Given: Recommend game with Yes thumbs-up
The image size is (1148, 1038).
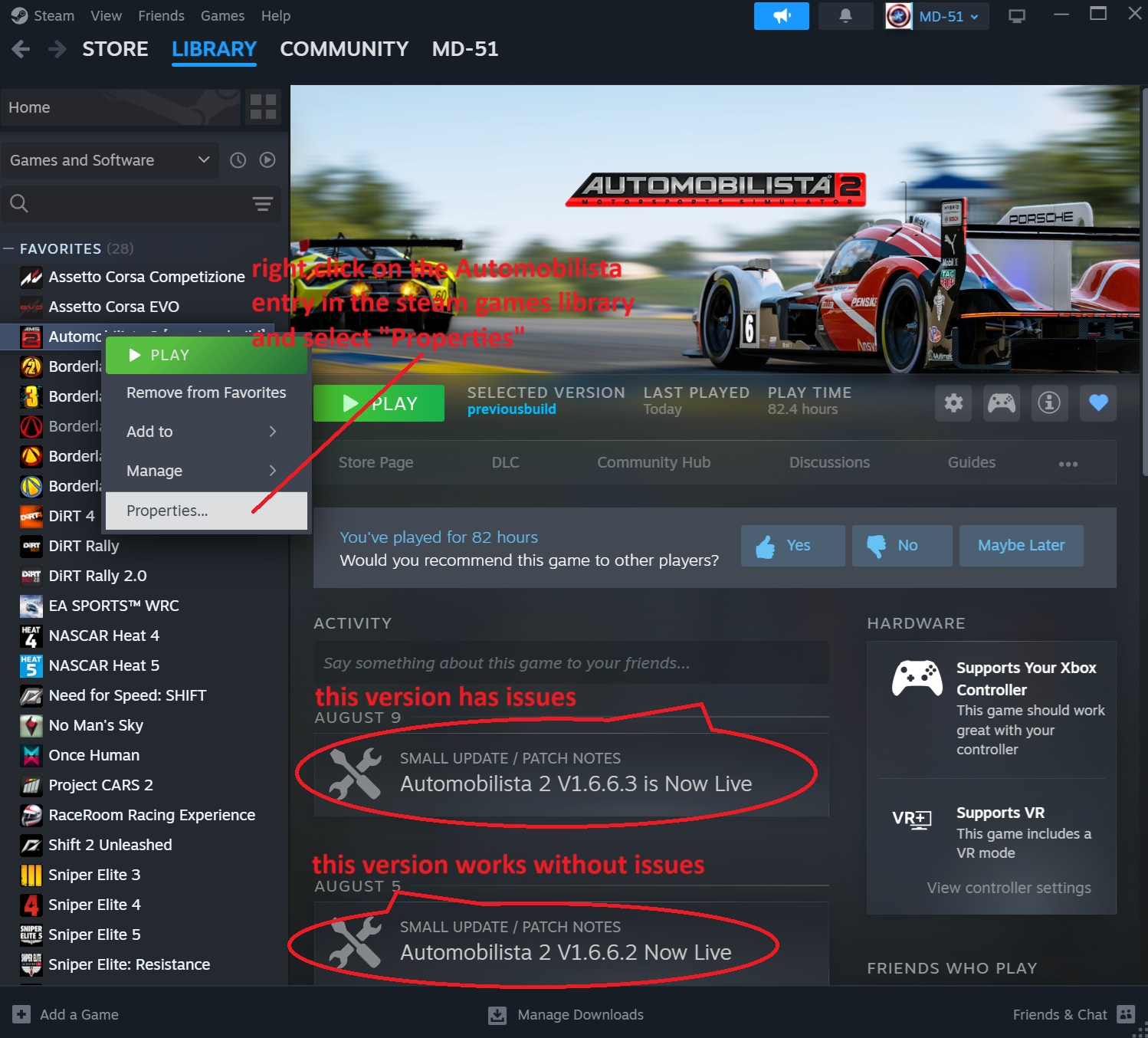Looking at the screenshot, I should click(793, 546).
